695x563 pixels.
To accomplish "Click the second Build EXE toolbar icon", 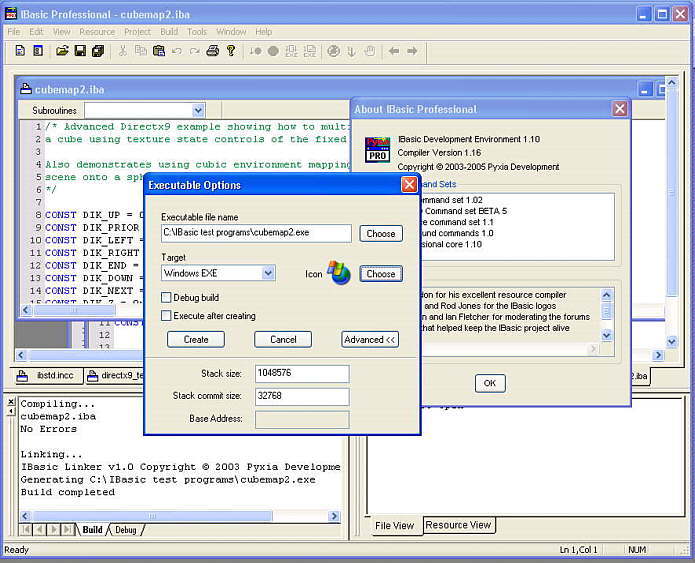I will pos(310,51).
